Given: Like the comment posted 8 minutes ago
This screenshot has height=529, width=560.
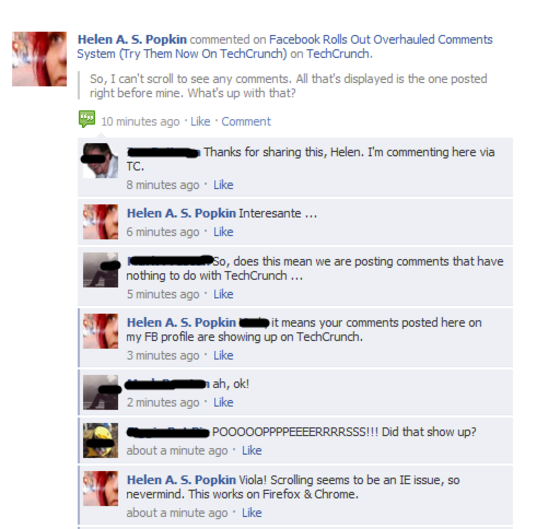Looking at the screenshot, I should coord(223,185).
